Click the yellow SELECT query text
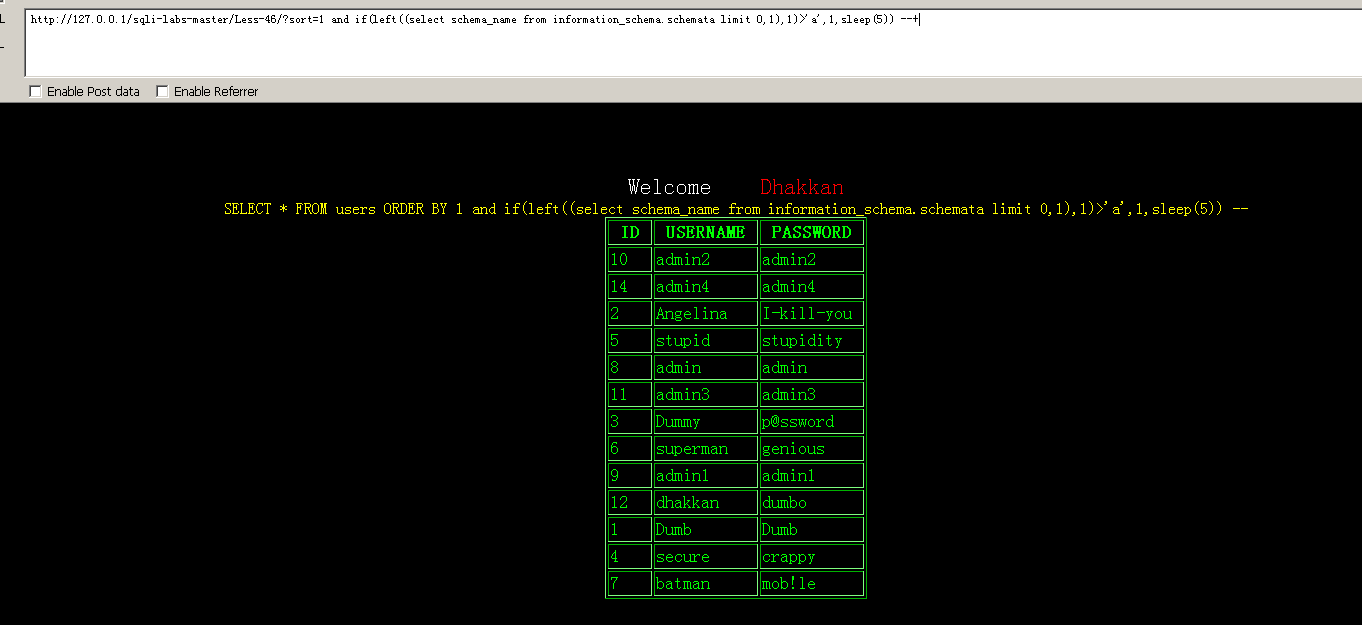The height and width of the screenshot is (625, 1362). click(736, 209)
